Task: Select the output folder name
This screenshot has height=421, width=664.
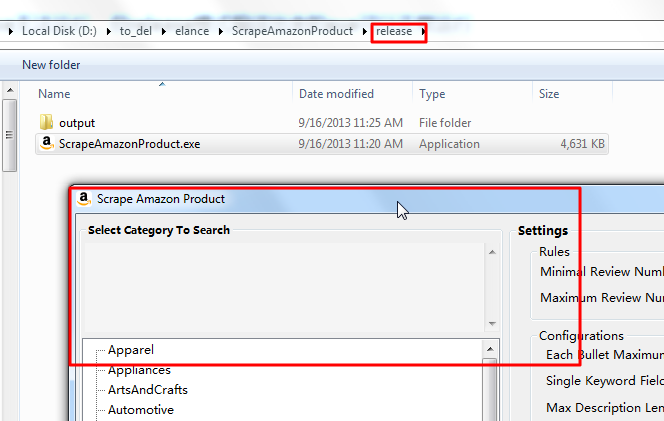Action: [77, 123]
